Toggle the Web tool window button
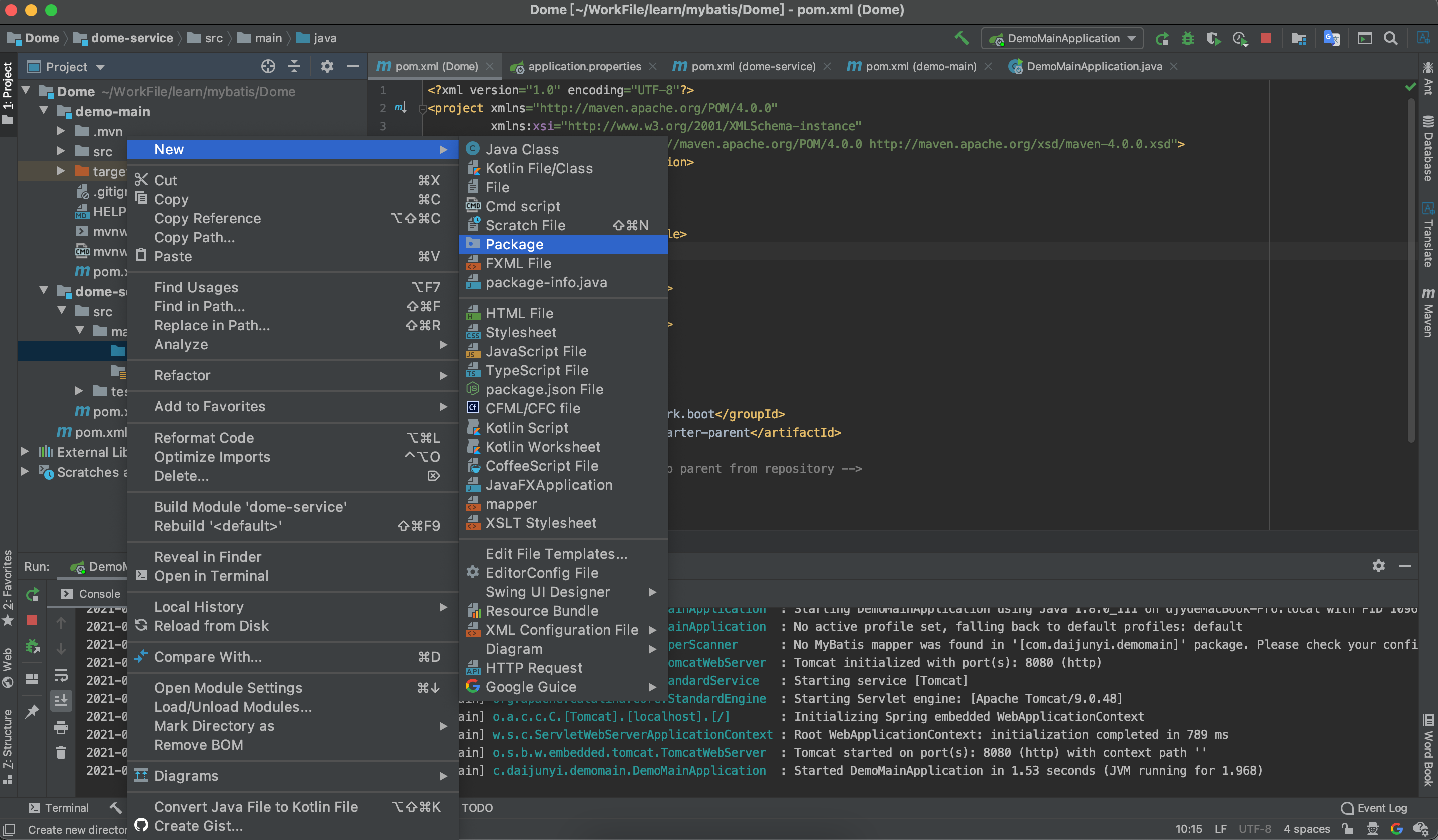The width and height of the screenshot is (1438, 840). coord(8,668)
